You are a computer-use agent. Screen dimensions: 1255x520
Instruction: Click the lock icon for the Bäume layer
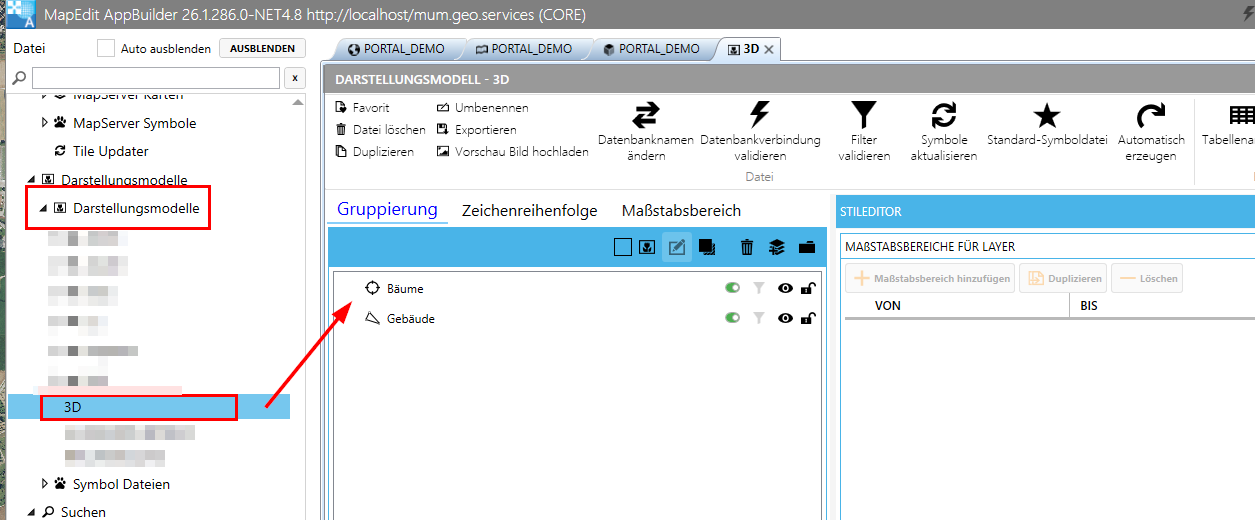[806, 288]
